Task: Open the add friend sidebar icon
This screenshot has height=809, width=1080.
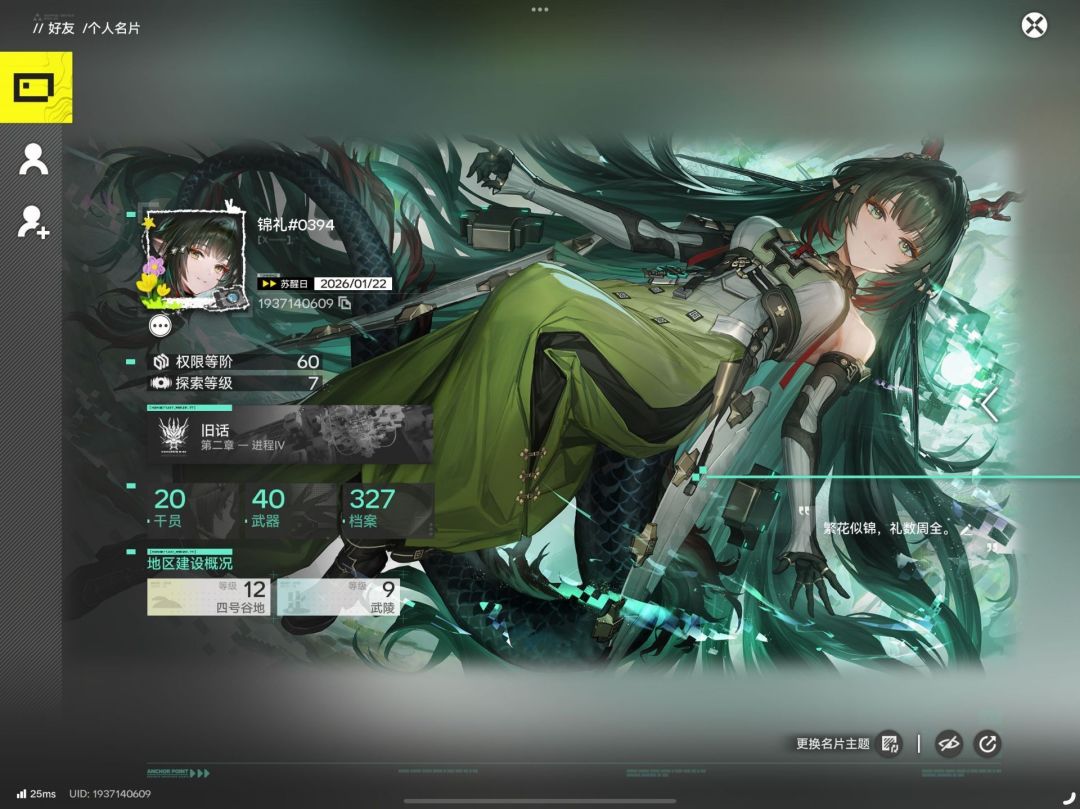Action: [33, 222]
